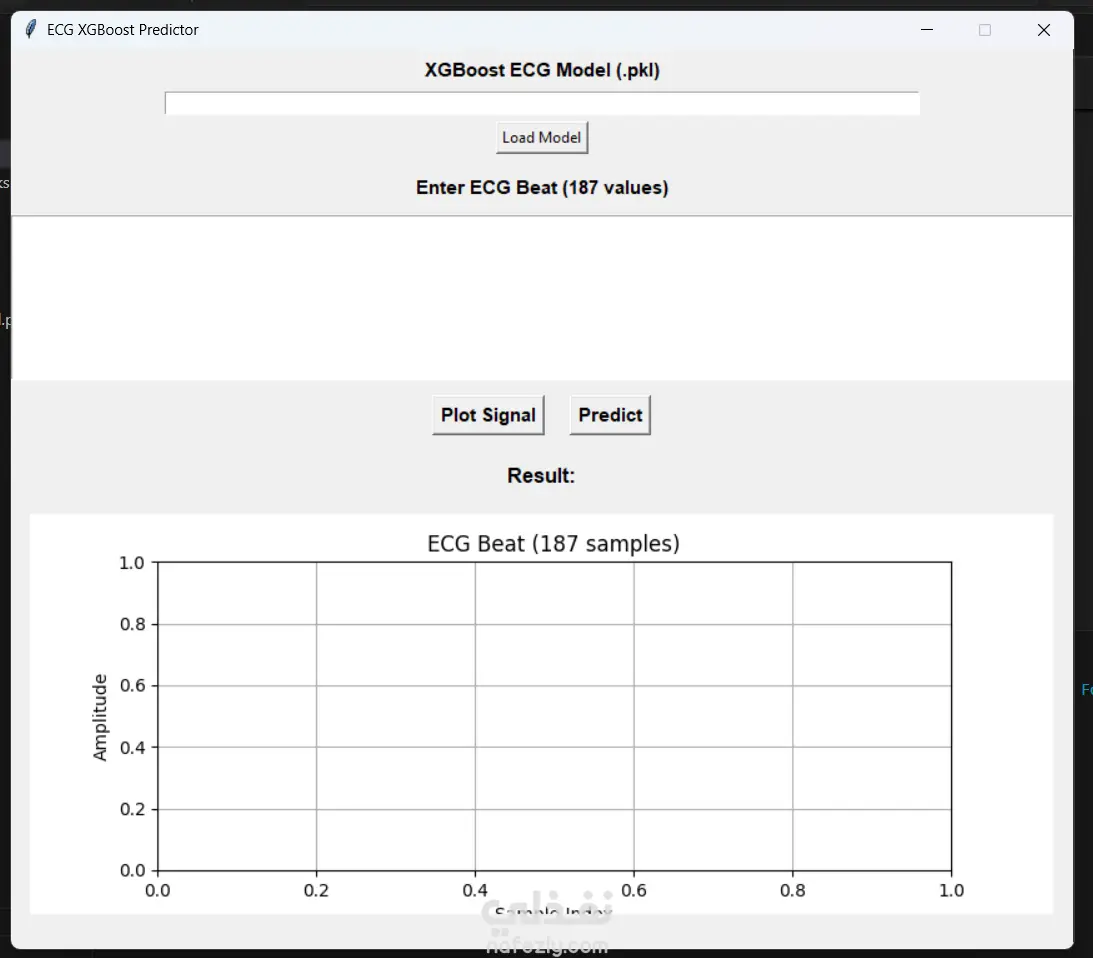Click the "XGBoost ECG Model (.pkl)" heading
This screenshot has width=1093, height=958.
tap(542, 70)
